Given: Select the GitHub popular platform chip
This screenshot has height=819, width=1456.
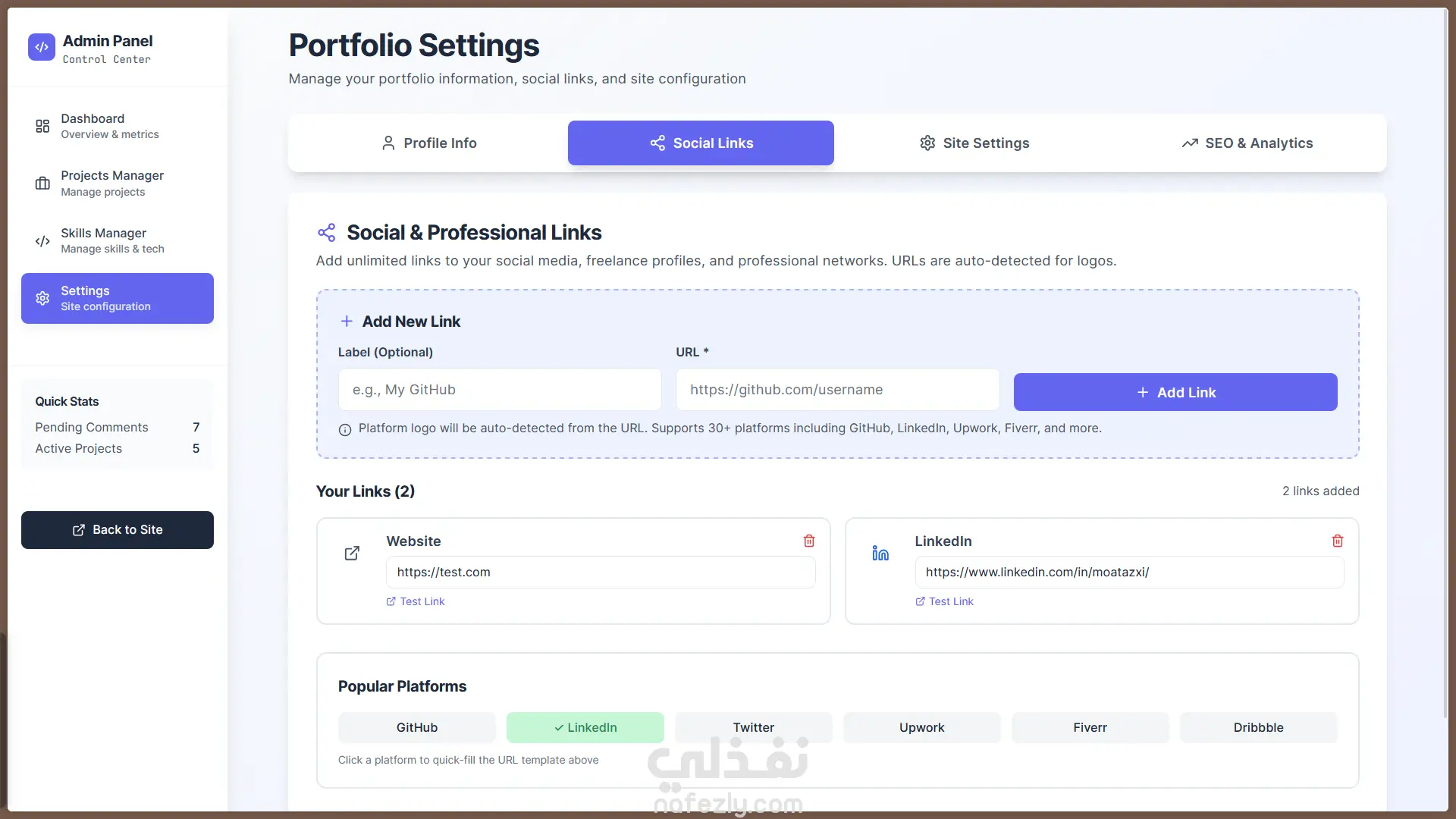Looking at the screenshot, I should point(417,727).
